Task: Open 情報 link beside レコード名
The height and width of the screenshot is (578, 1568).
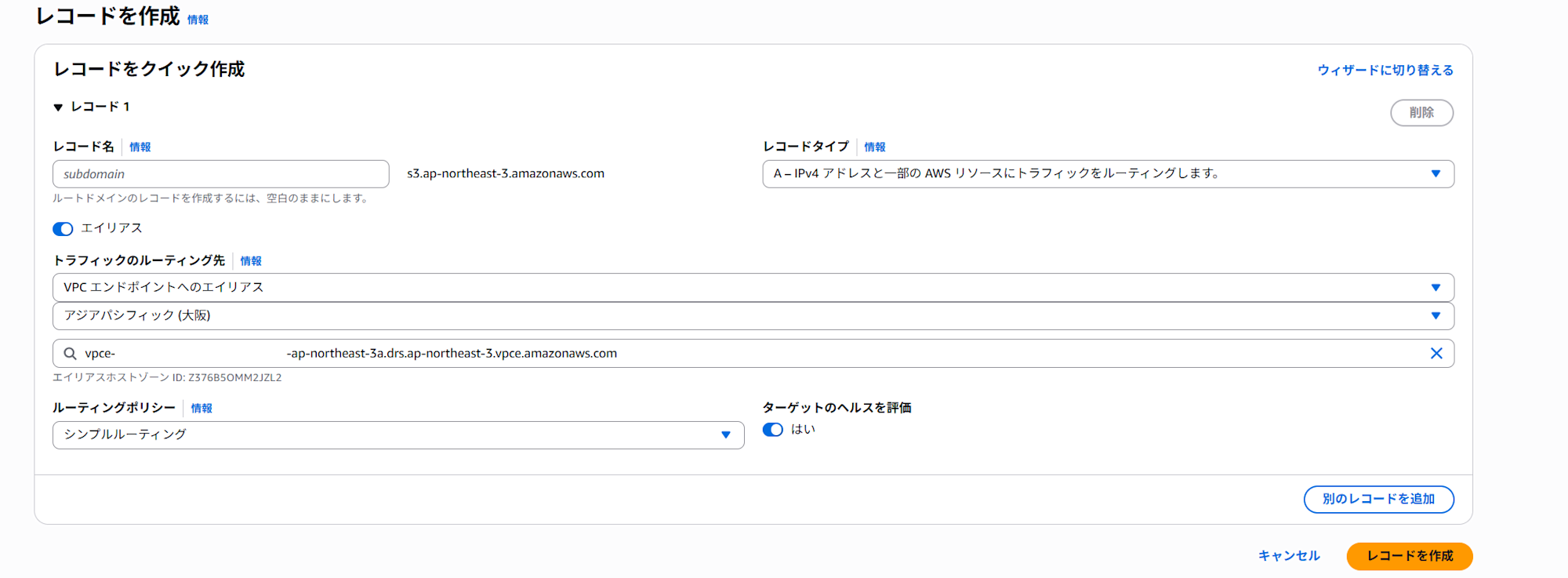Action: click(140, 147)
